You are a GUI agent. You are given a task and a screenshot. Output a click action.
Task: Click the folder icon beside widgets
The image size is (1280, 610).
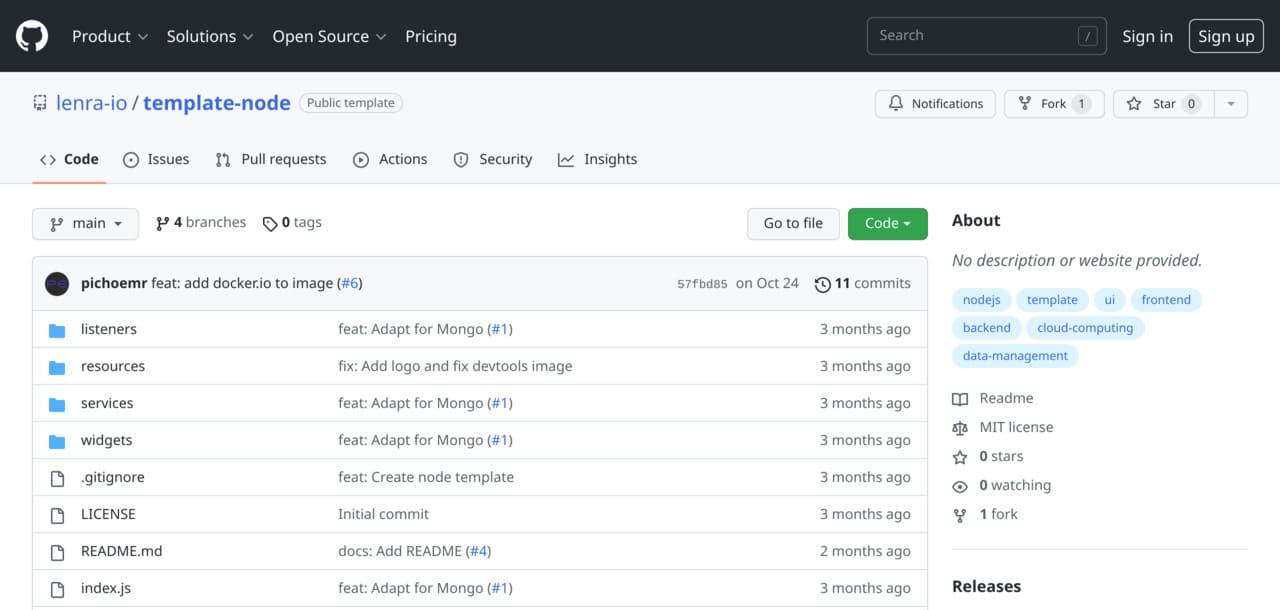[x=57, y=441]
